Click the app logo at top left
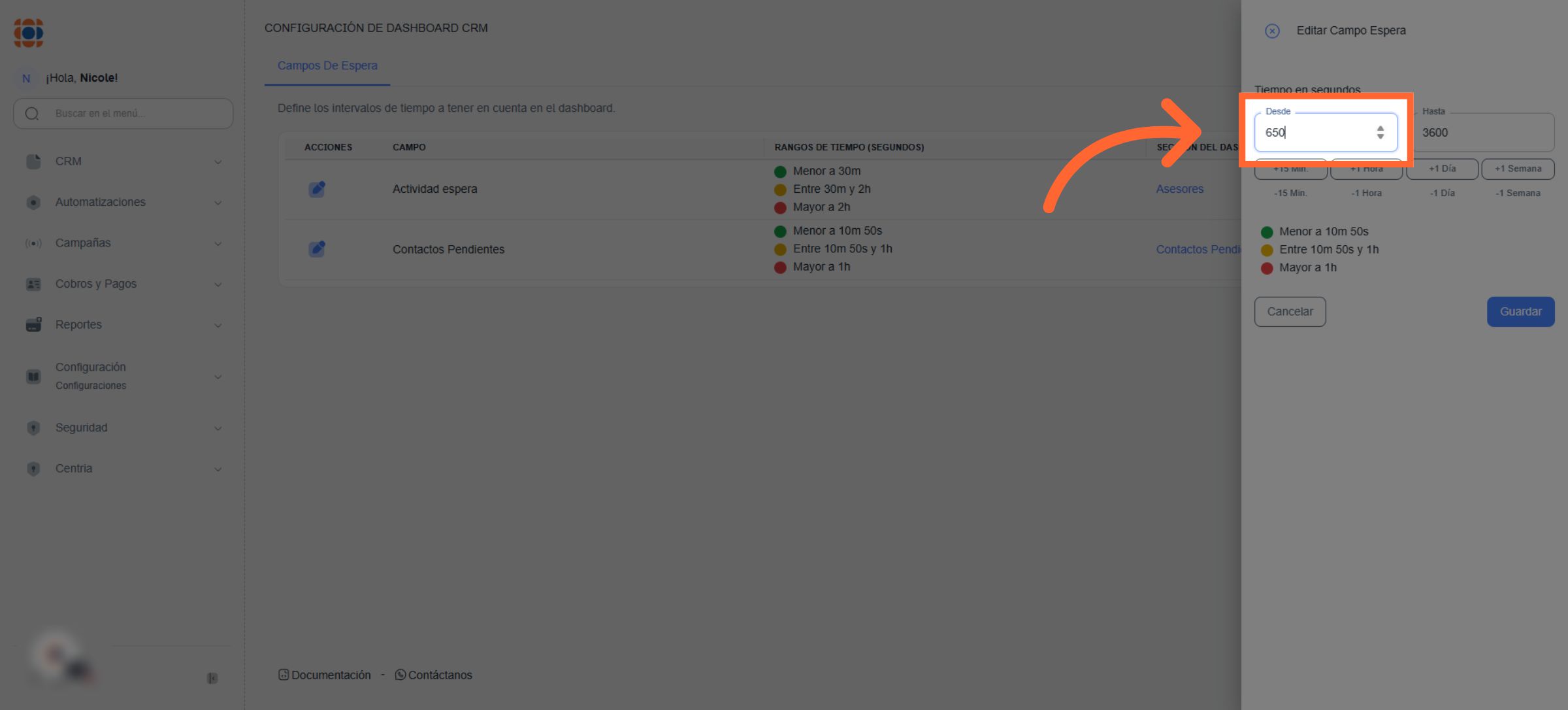Image resolution: width=1568 pixels, height=710 pixels. [x=29, y=33]
